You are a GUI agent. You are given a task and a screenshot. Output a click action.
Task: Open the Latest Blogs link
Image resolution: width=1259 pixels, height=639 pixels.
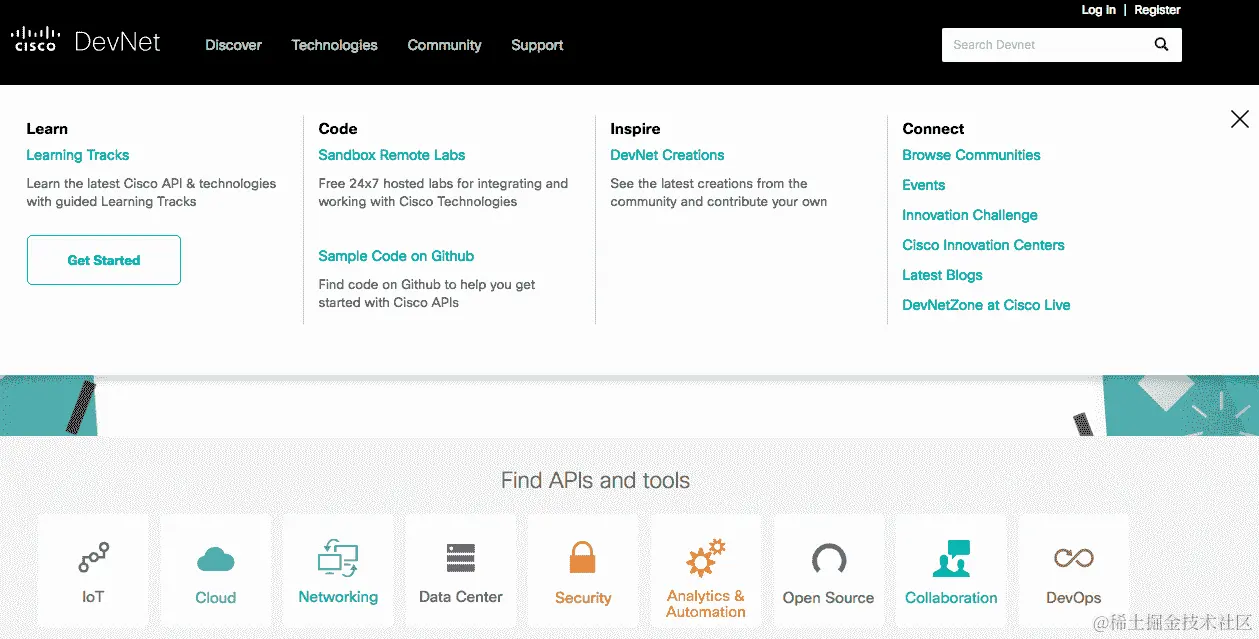[942, 275]
